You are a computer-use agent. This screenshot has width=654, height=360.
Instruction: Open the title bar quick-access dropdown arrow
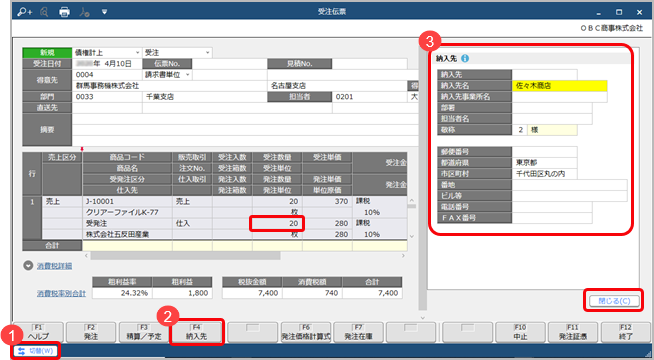104,12
